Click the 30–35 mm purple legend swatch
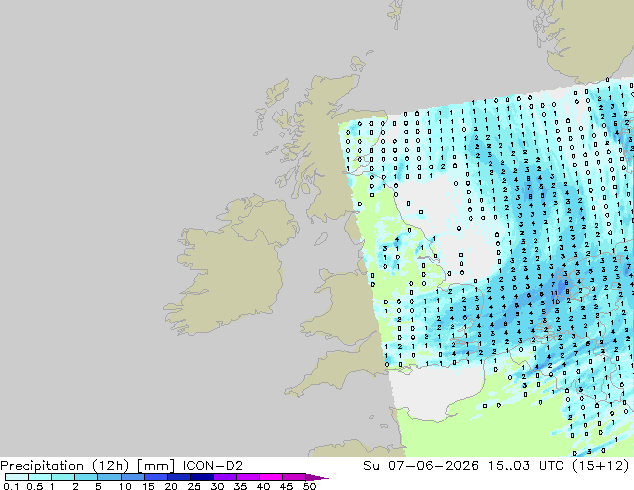The height and width of the screenshot is (490, 634). click(225, 477)
